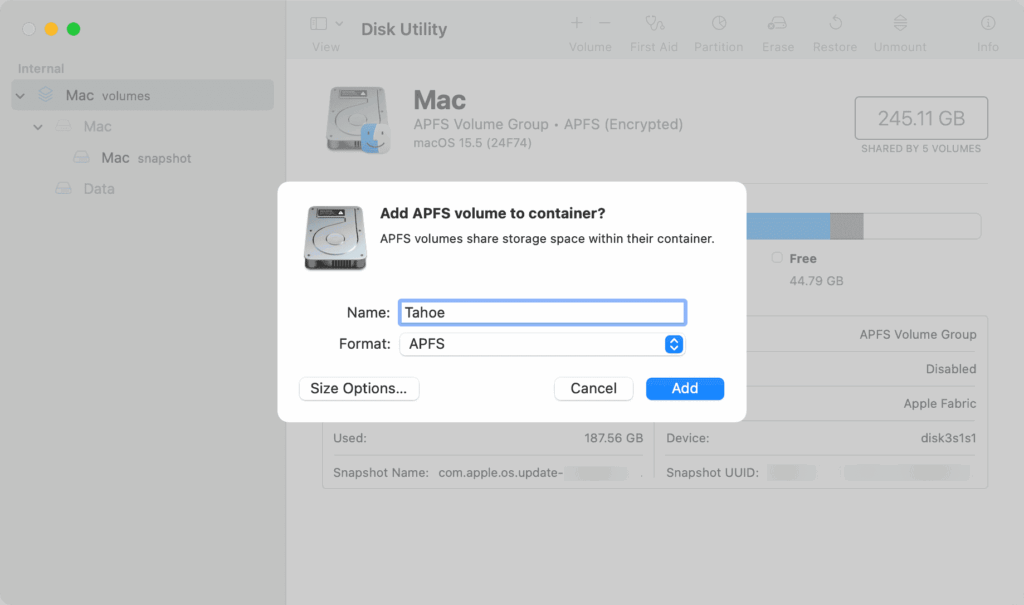Viewport: 1024px width, 605px height.
Task: Click the yellow minimize window button
Action: [51, 29]
